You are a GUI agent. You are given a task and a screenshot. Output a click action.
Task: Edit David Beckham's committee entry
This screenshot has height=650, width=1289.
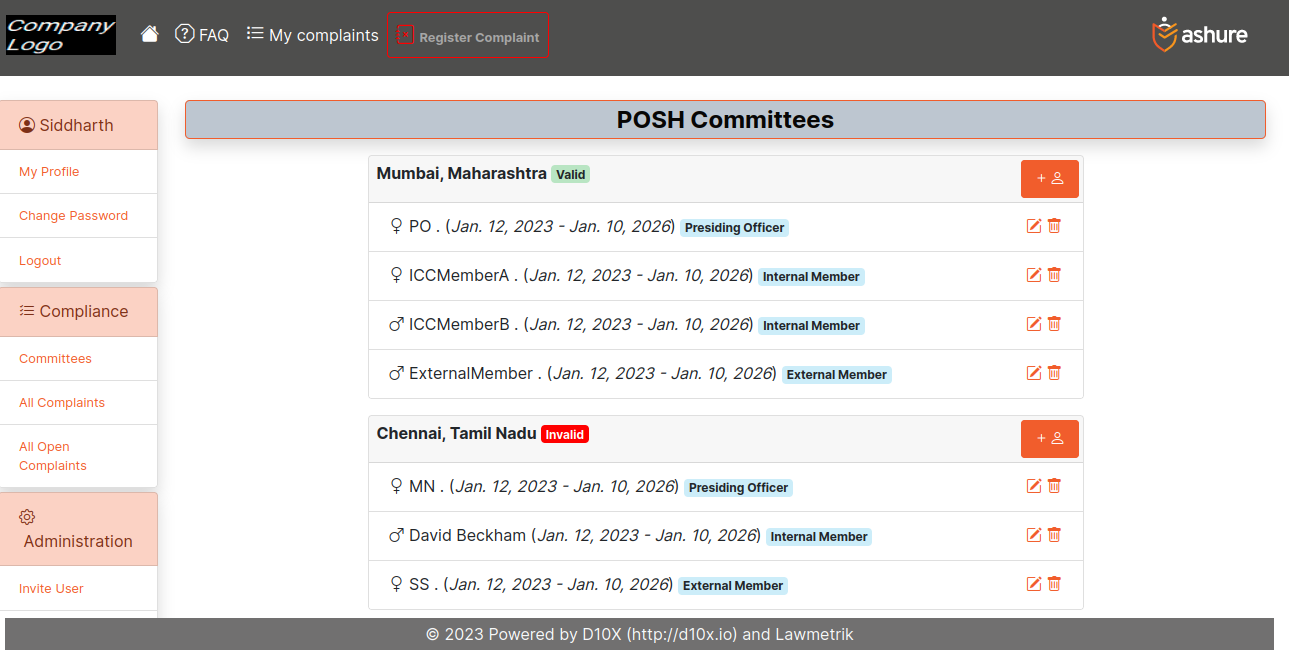tap(1034, 535)
